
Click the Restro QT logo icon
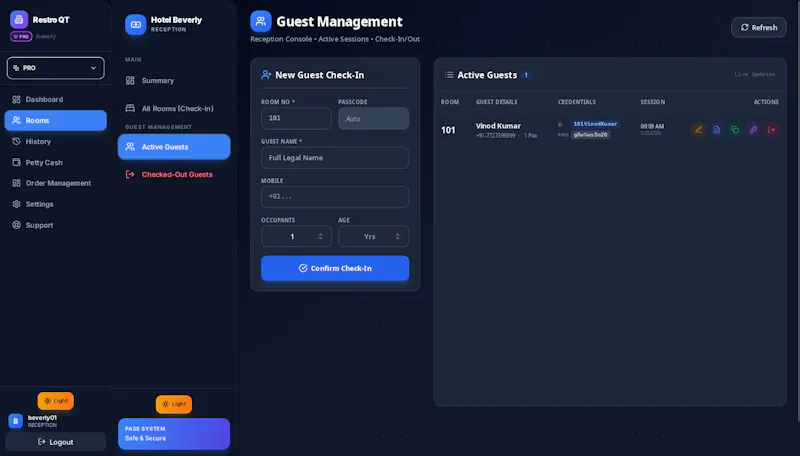pyautogui.click(x=19, y=19)
